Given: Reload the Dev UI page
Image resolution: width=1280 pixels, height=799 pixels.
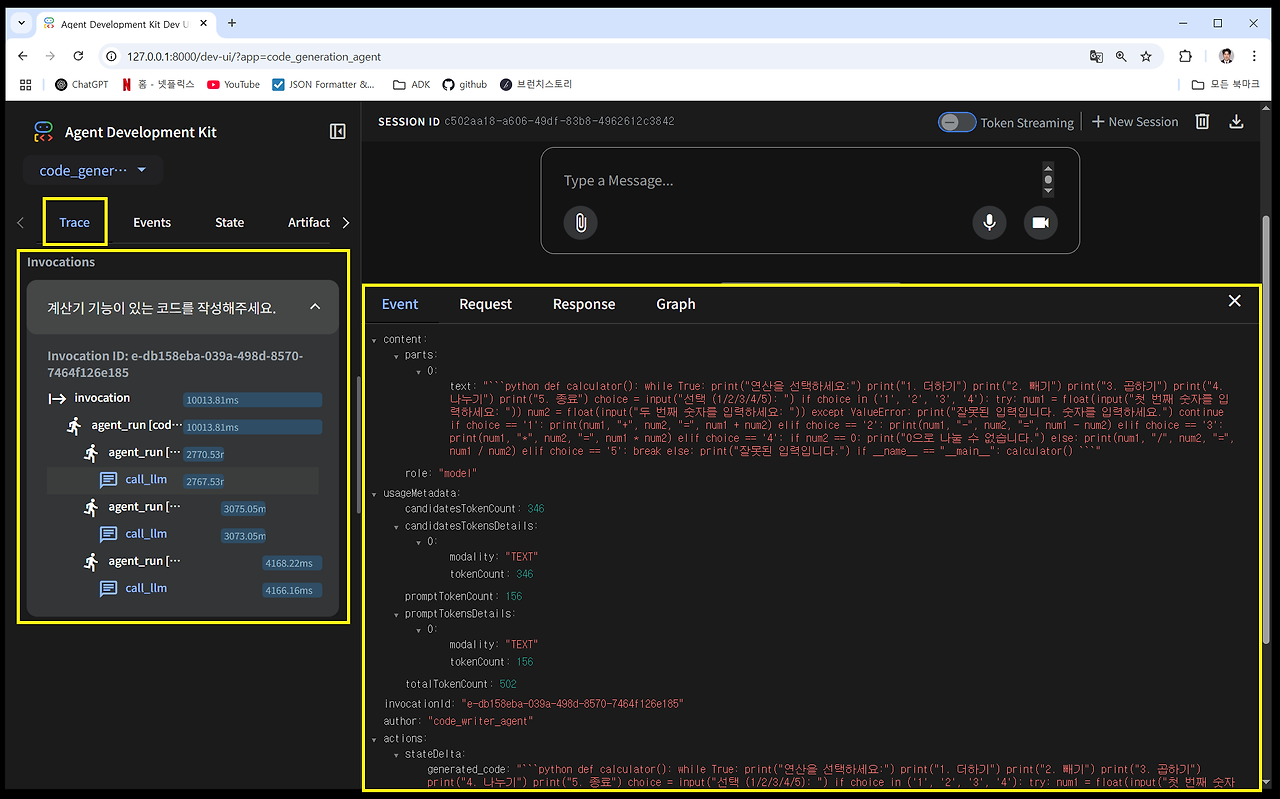Looking at the screenshot, I should pos(79,57).
